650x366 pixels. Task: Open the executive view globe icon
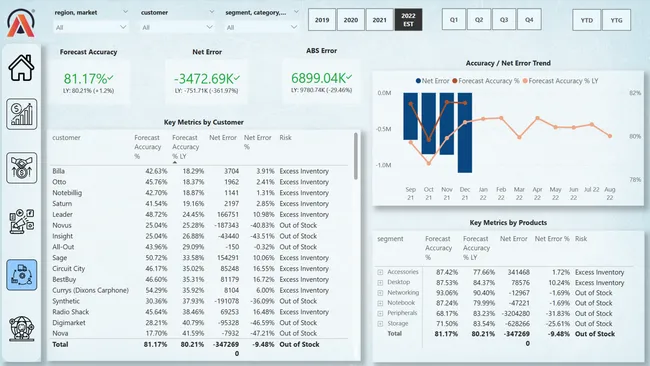[x=22, y=329]
